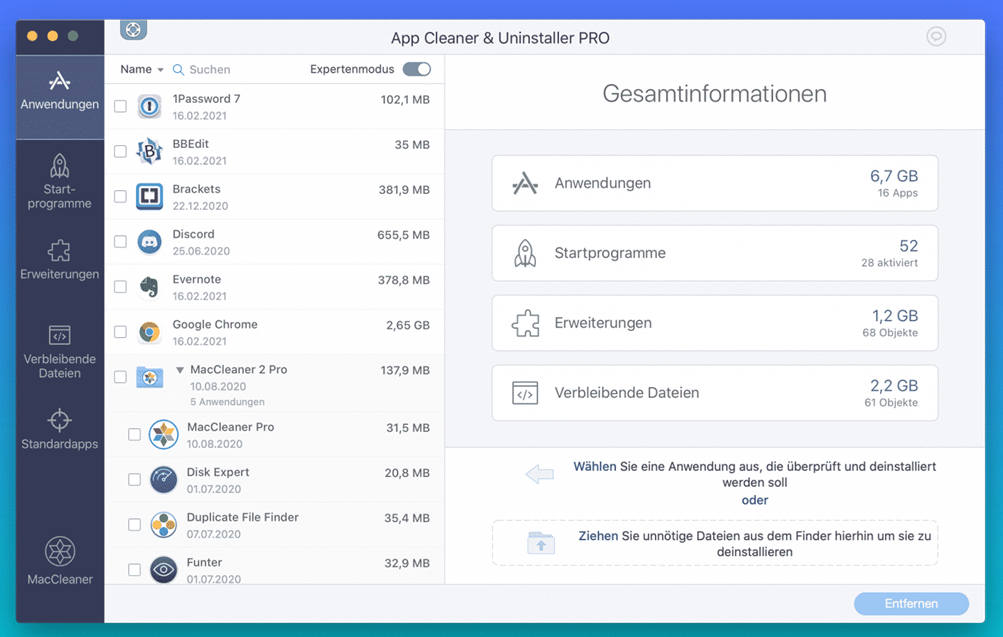Switch to the Erweiterungen sidebar section
1003x637 pixels.
coord(59,260)
